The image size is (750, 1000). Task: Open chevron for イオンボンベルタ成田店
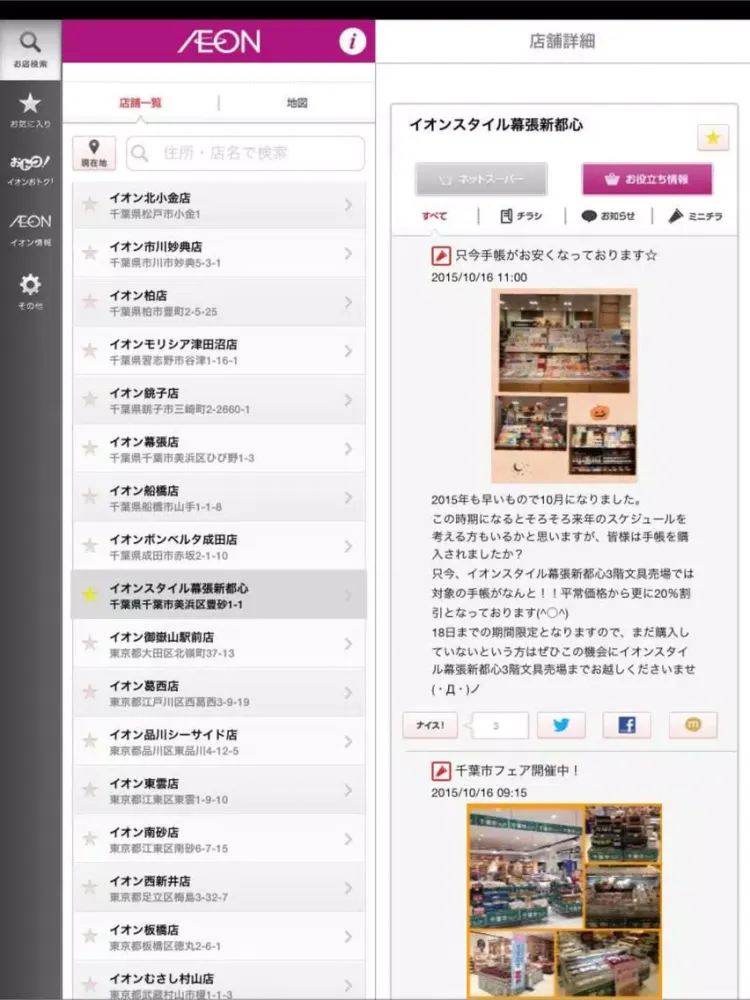click(x=348, y=546)
